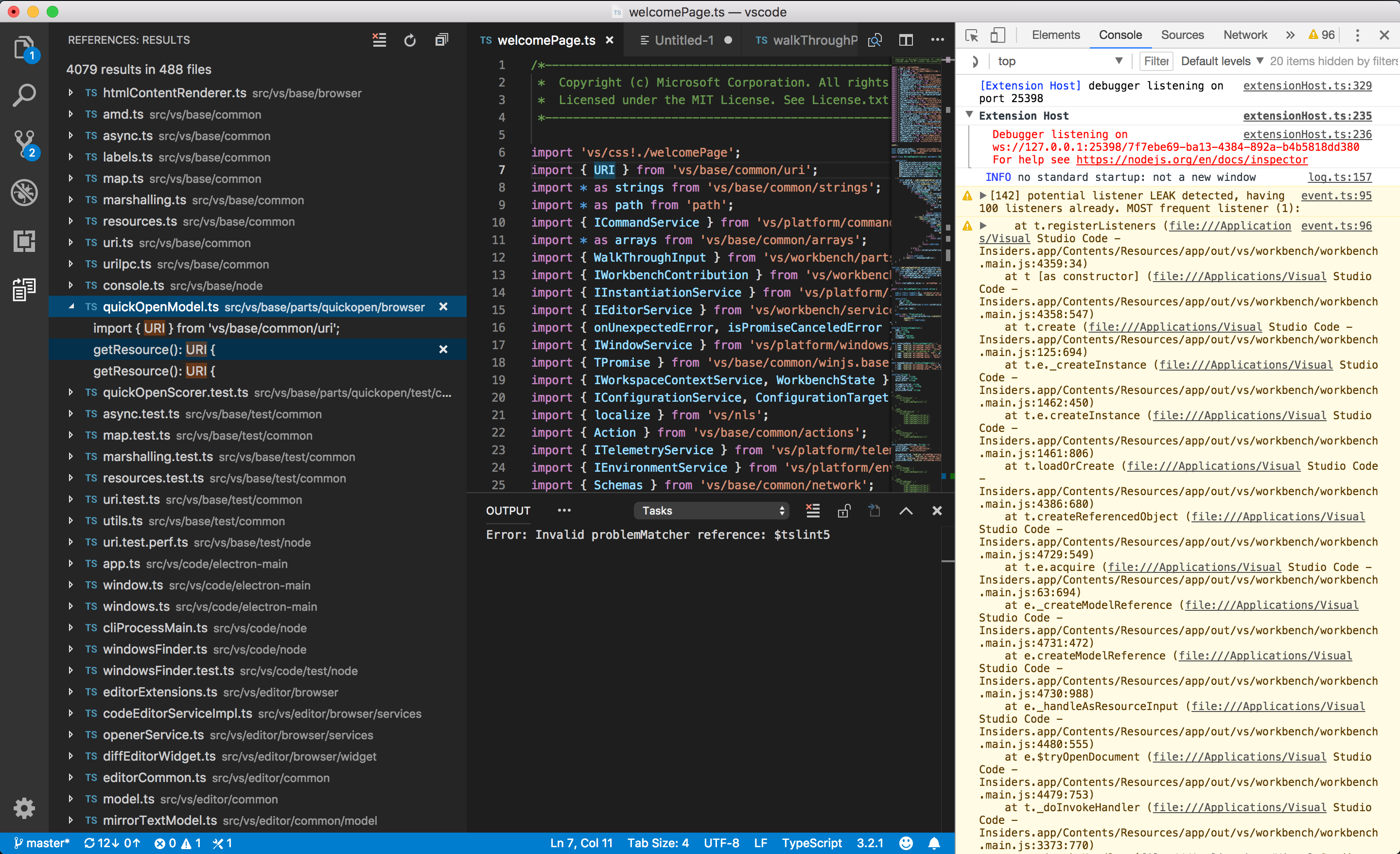Viewport: 1400px width, 854px height.
Task: Refresh the references results
Action: click(410, 40)
